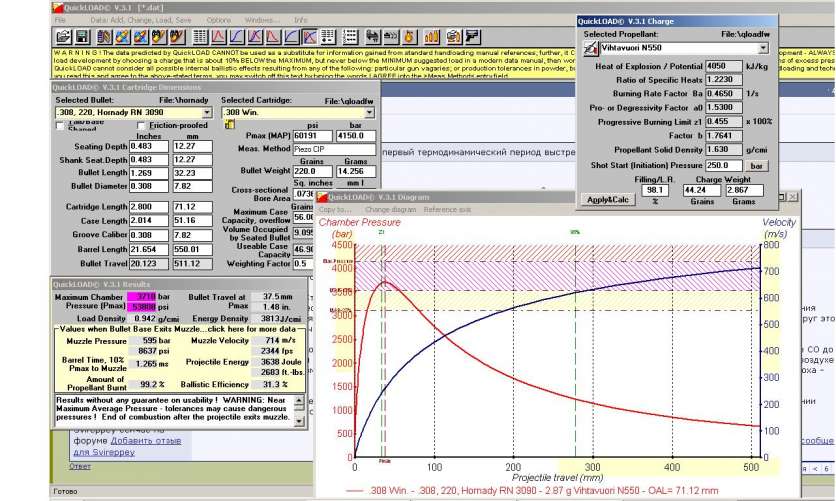The image size is (836, 501).
Task: Click the save floppy disk toolbar icon
Action: (81, 37)
